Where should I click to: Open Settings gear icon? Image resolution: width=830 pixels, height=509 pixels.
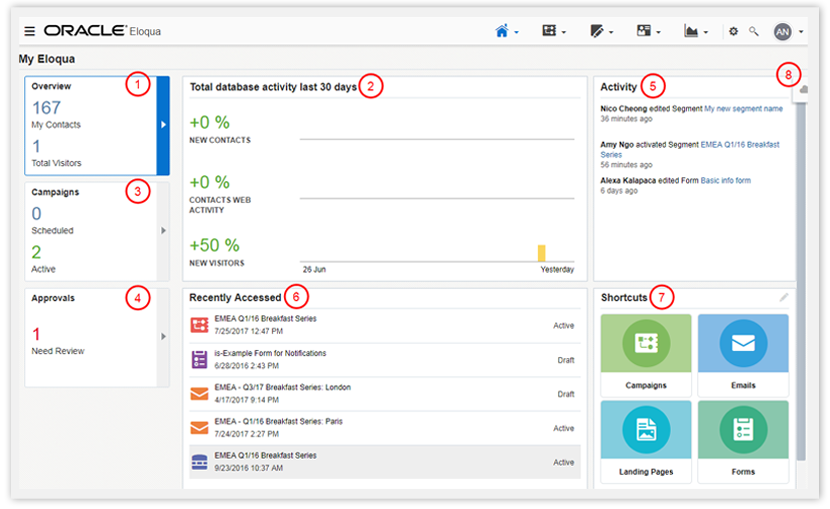(733, 31)
